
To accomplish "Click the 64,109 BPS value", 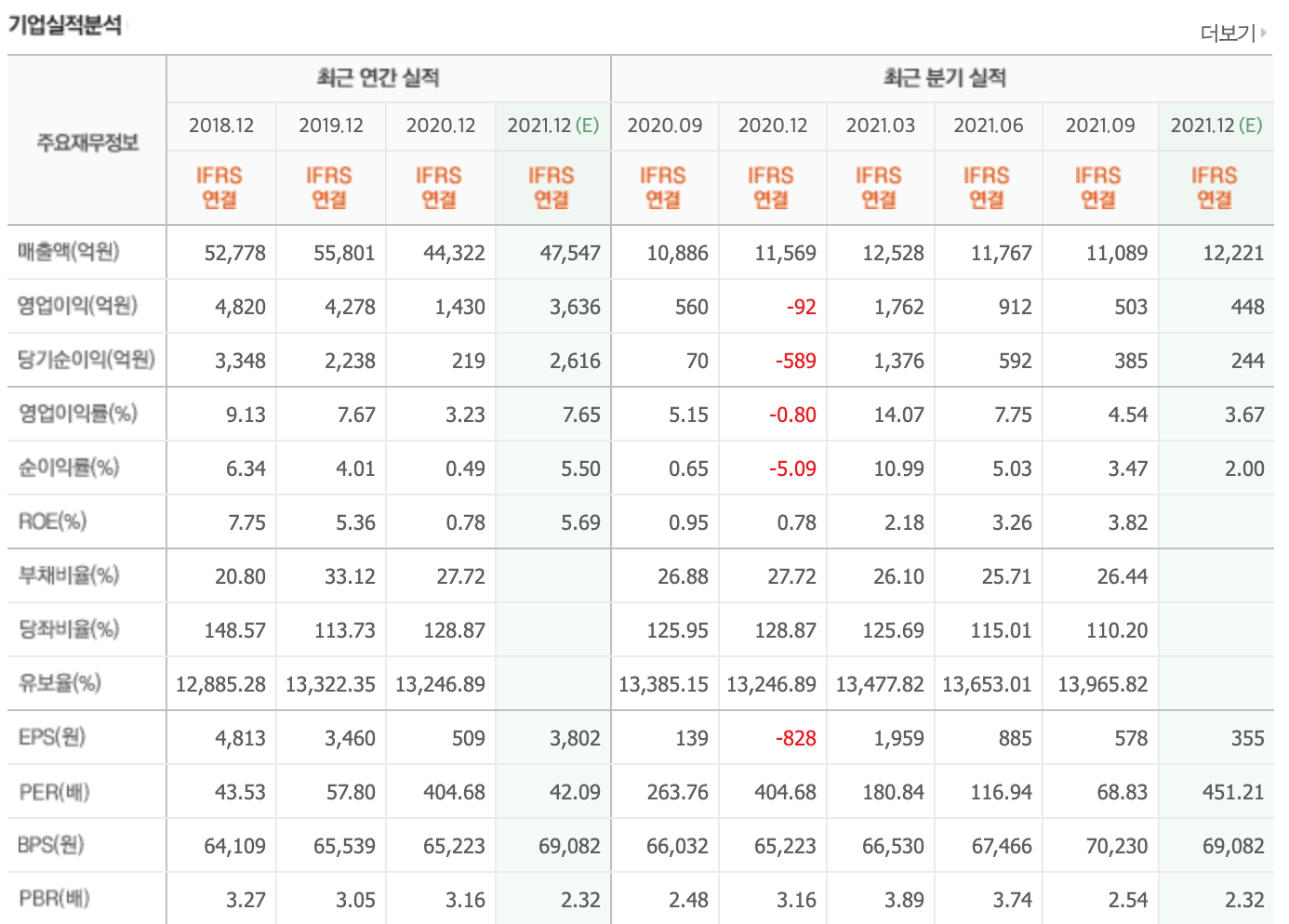I will click(x=235, y=846).
